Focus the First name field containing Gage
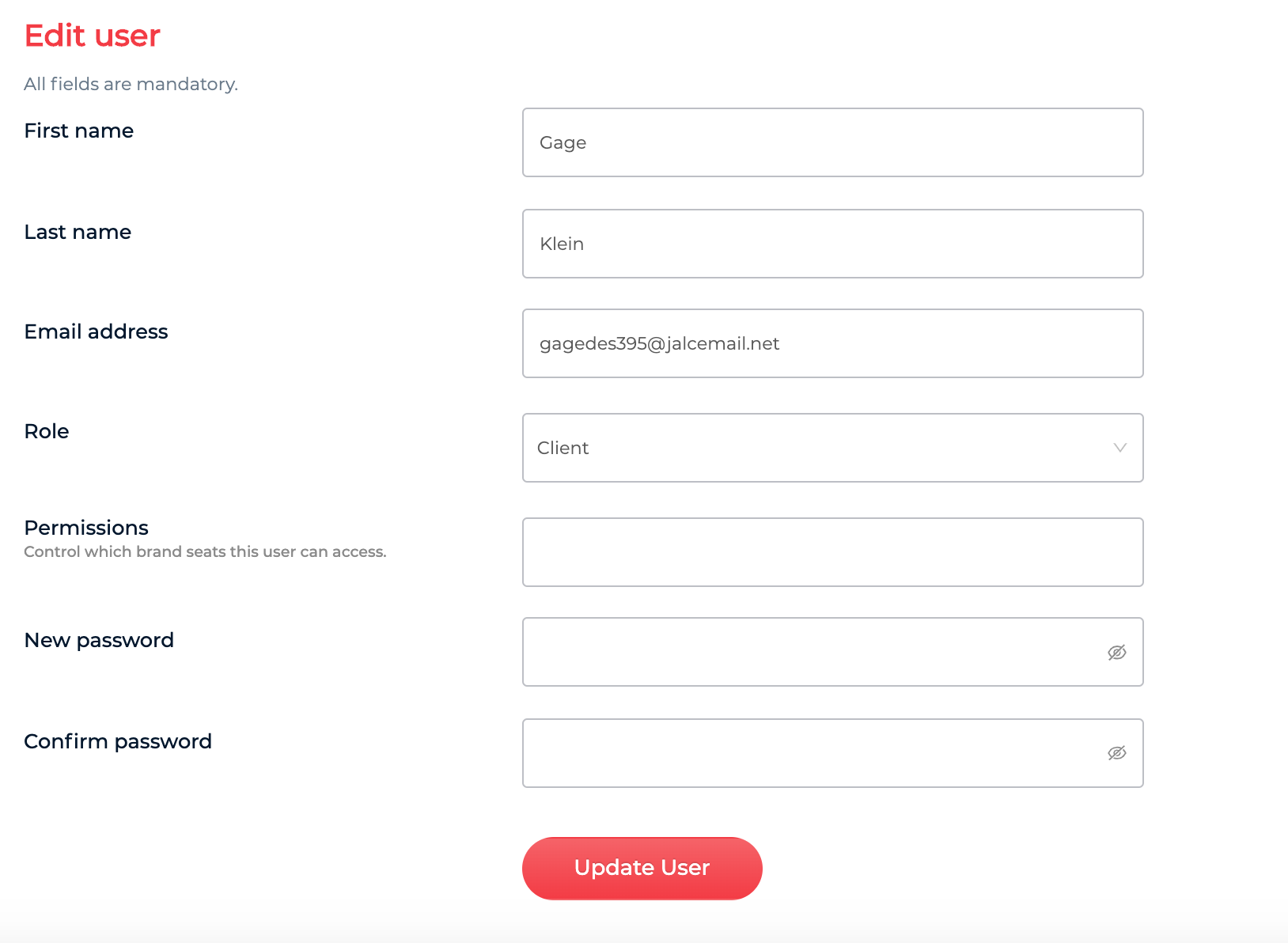 833,142
